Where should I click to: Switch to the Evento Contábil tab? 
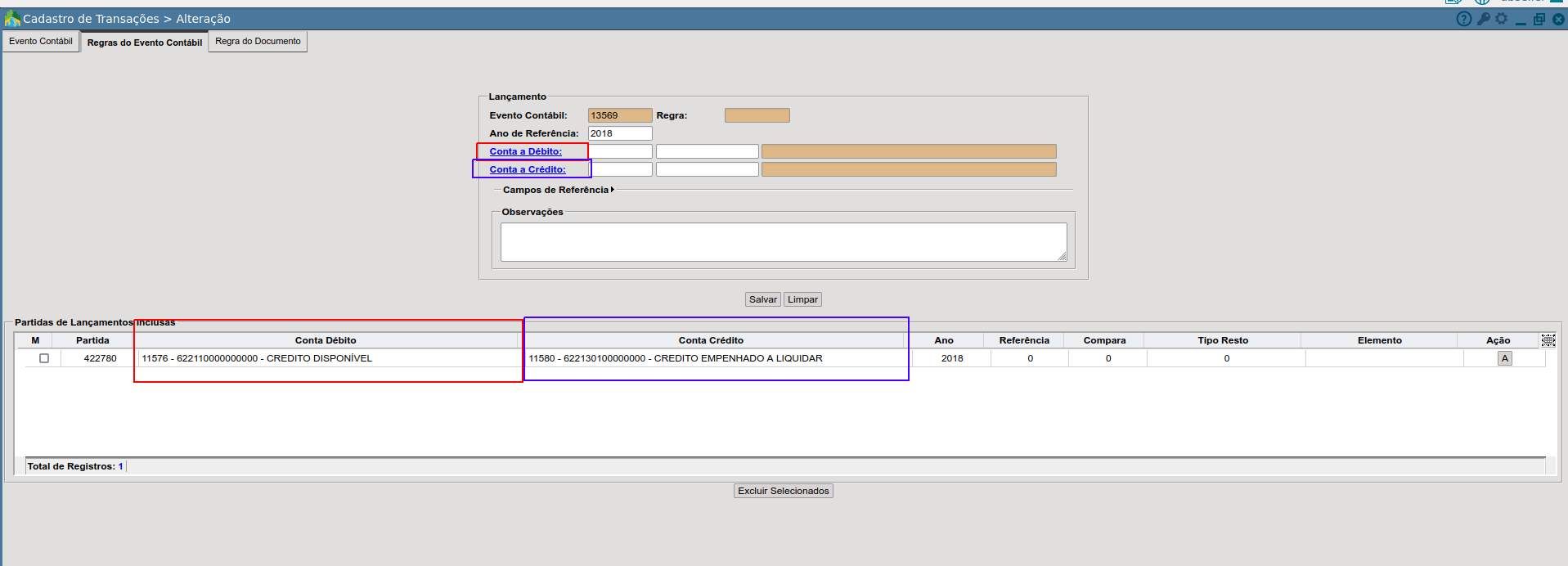[x=41, y=41]
